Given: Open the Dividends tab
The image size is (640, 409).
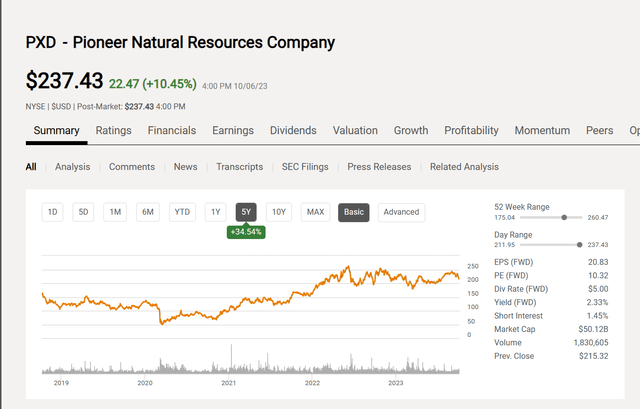Looking at the screenshot, I should pyautogui.click(x=293, y=131).
